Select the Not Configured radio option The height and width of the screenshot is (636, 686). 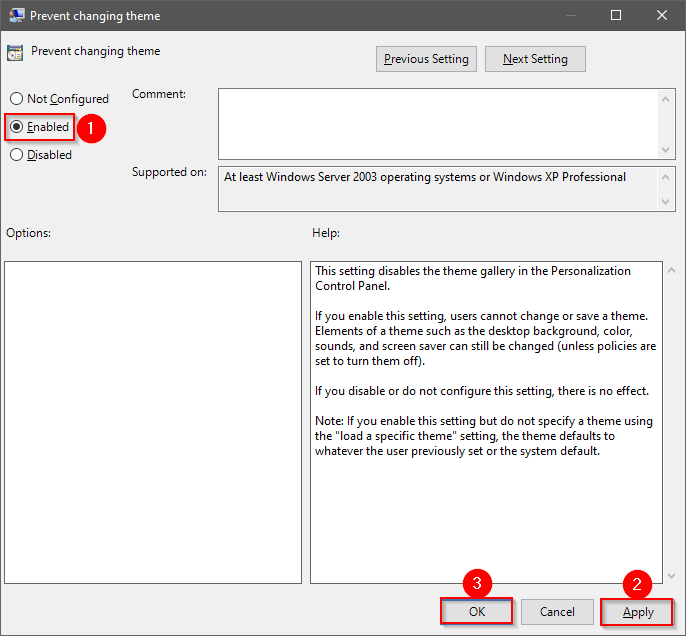(x=16, y=99)
